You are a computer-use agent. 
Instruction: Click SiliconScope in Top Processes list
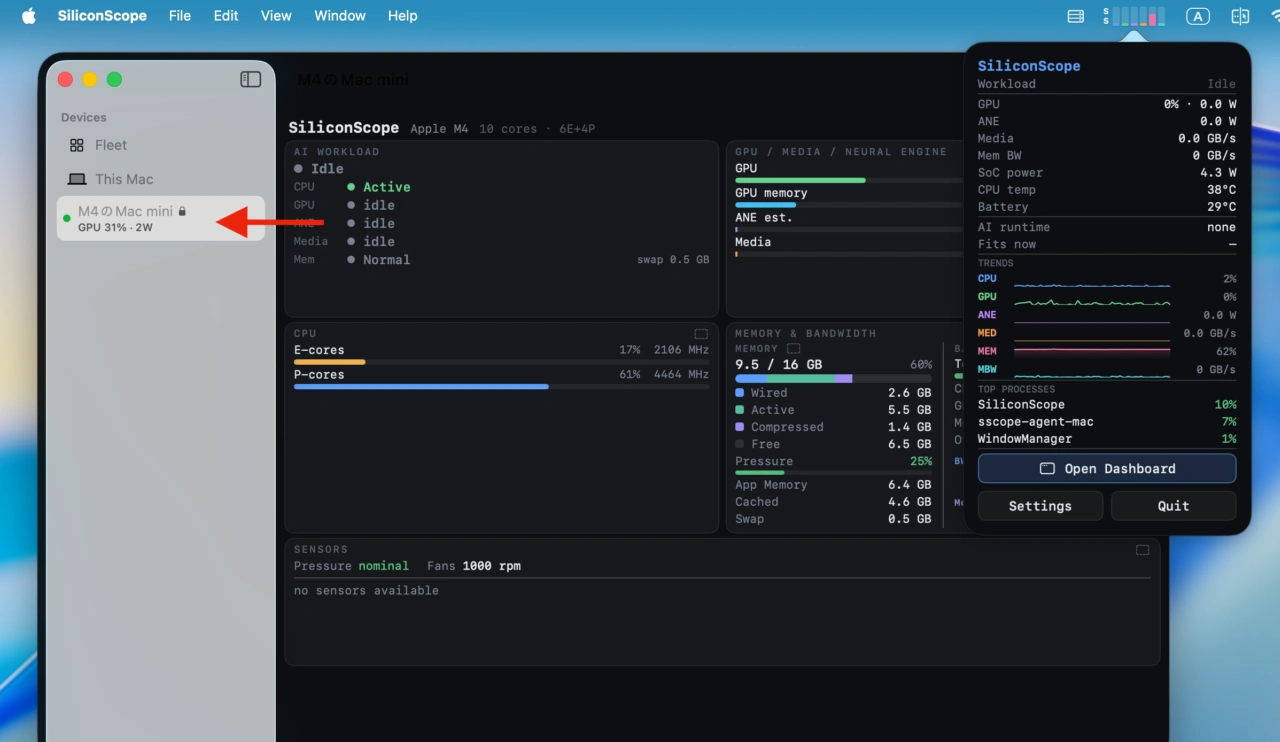coord(1021,405)
